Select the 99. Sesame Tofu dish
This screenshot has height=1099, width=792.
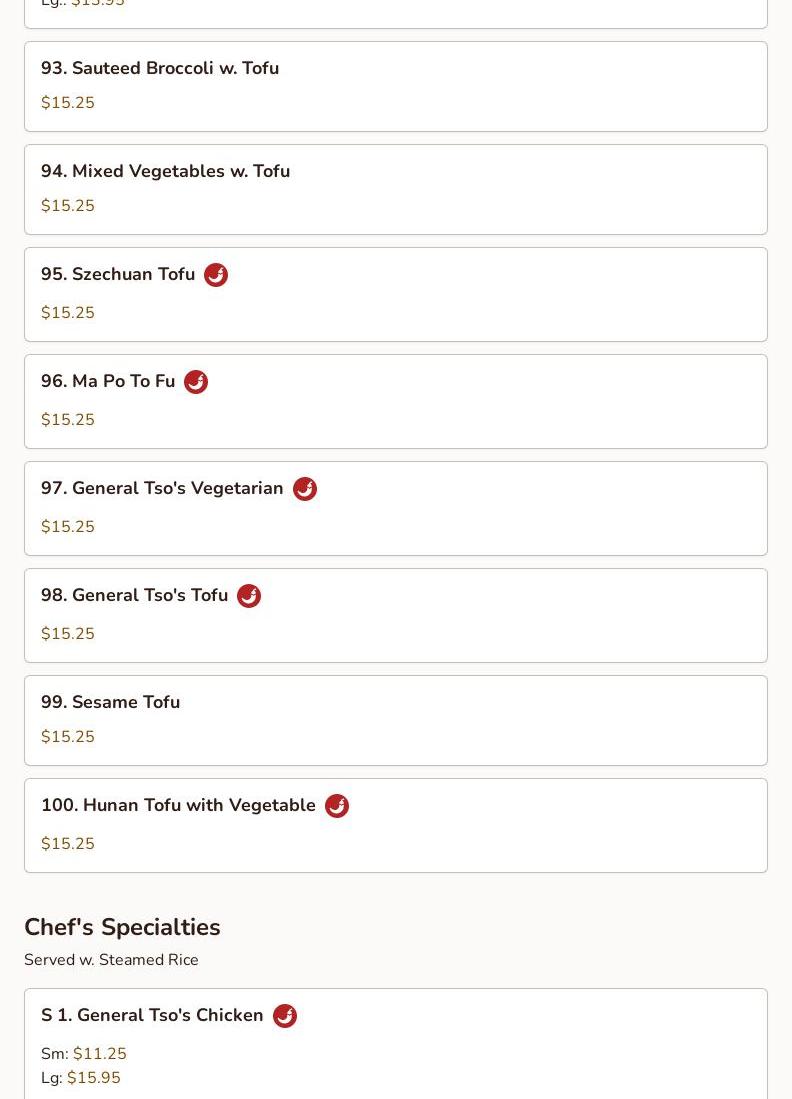[110, 702]
